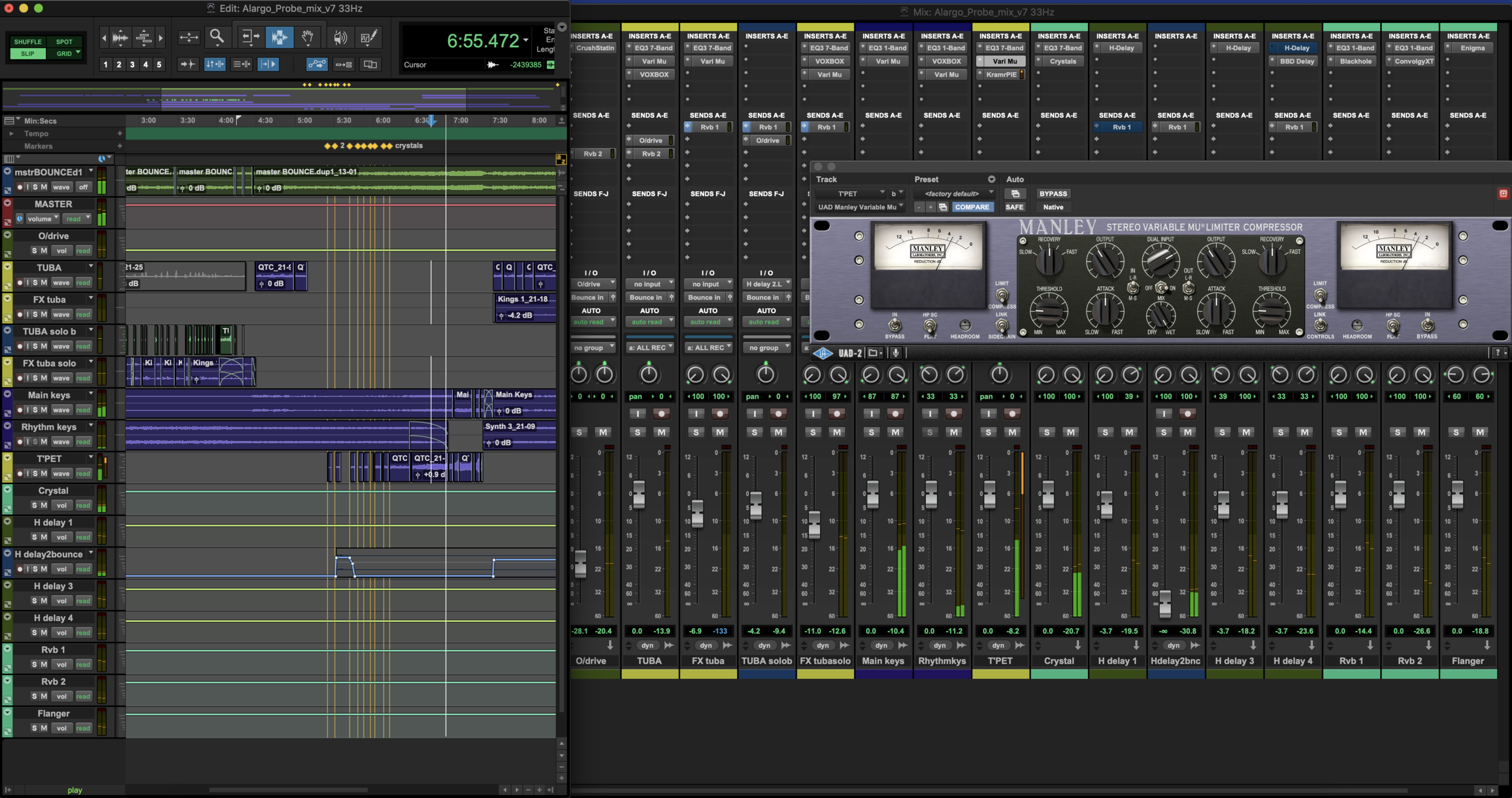Open MASTER track volume view selector
This screenshot has width=1512, height=798.
[x=42, y=219]
